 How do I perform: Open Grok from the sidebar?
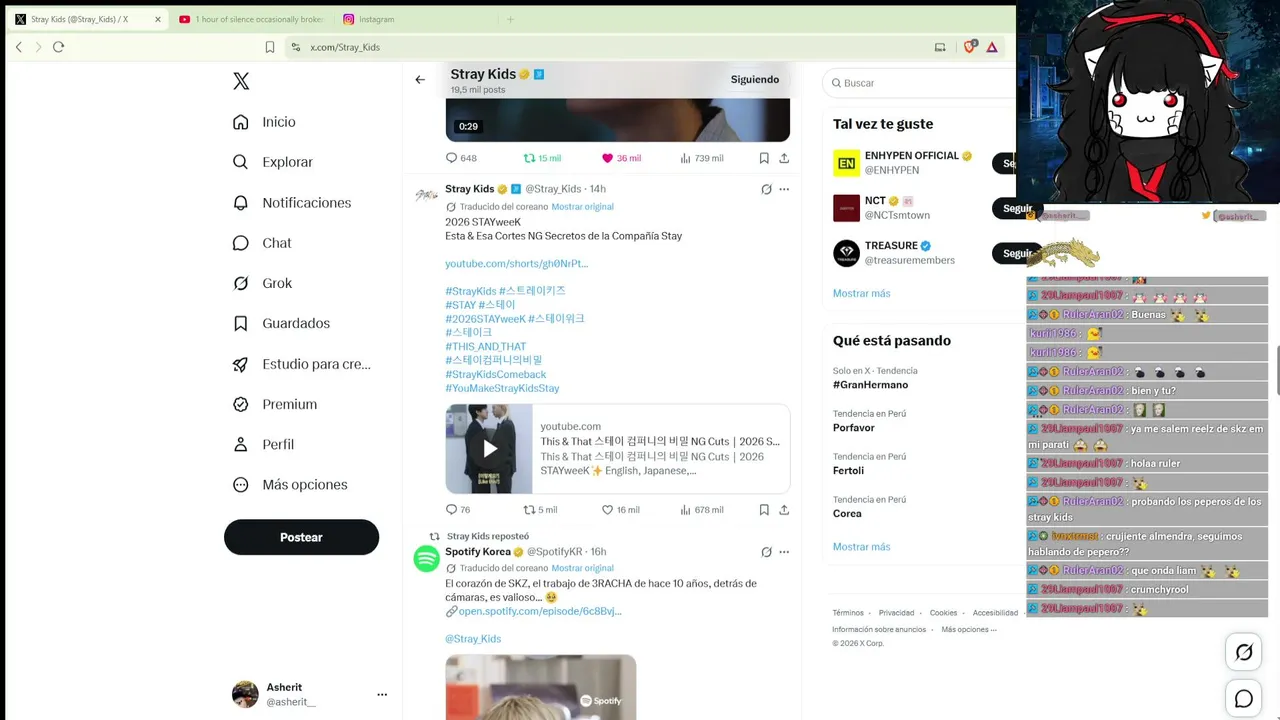[262, 283]
